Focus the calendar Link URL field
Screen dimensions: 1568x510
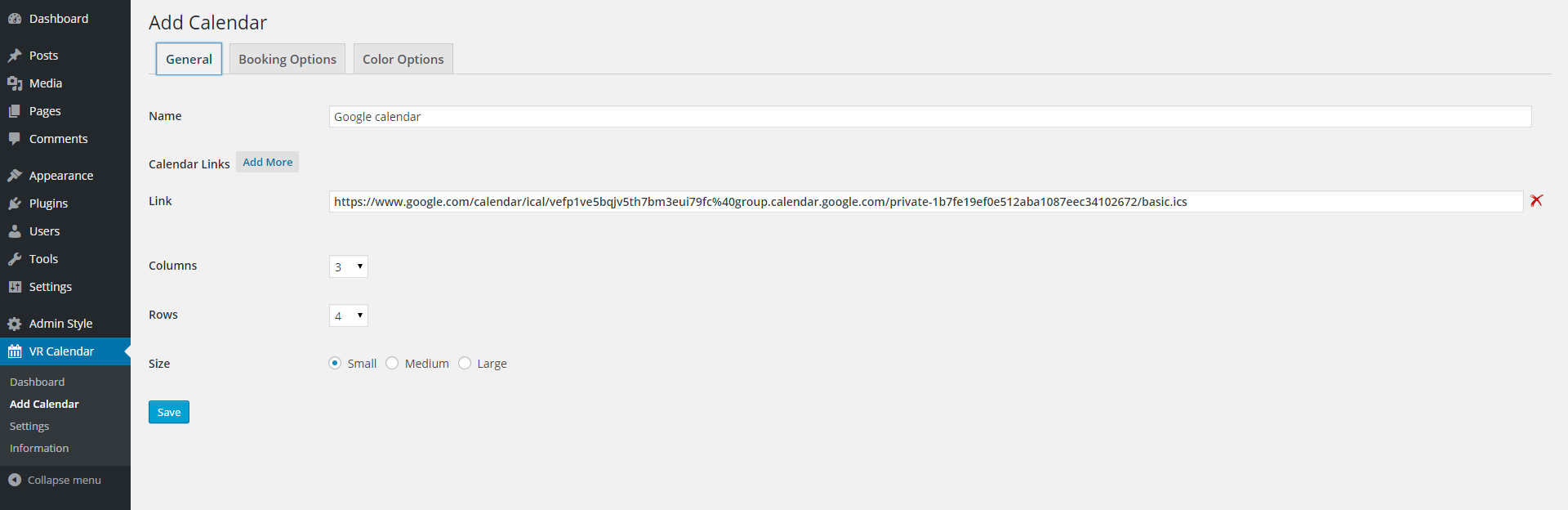[926, 202]
